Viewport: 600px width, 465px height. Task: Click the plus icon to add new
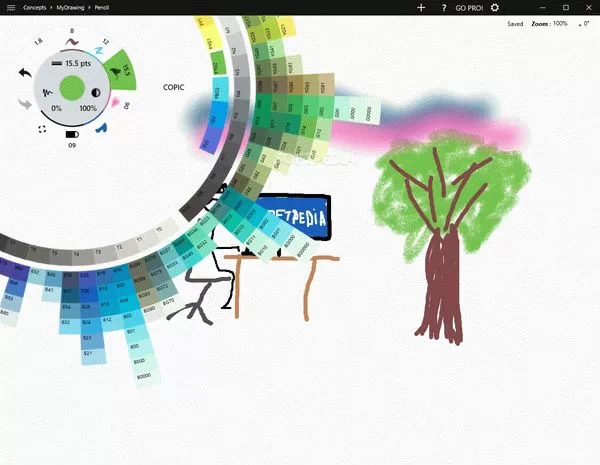[x=421, y=8]
